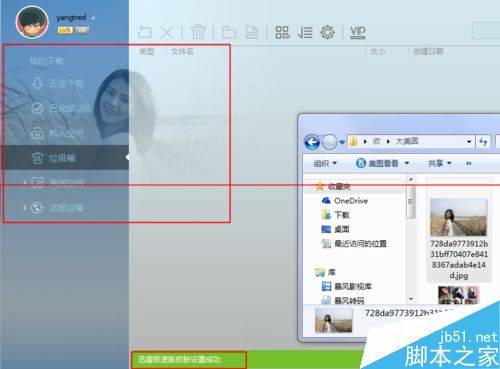Select 库 in Explorer navigation pane
The width and height of the screenshot is (500, 369).
[x=331, y=272]
